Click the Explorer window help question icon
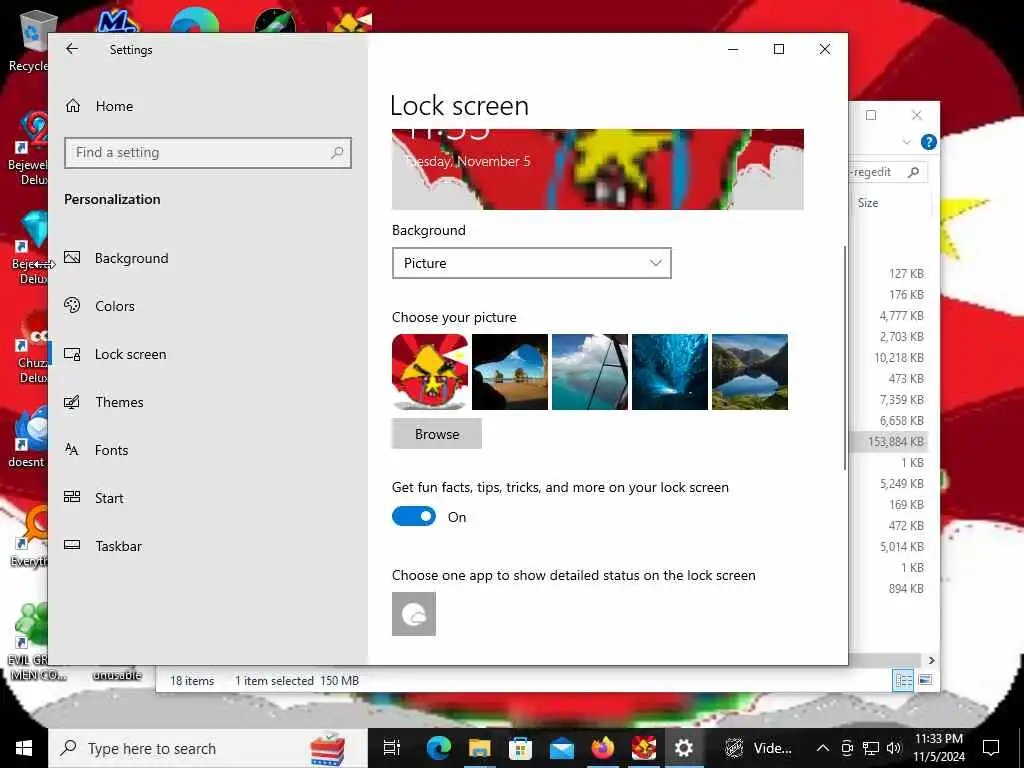The image size is (1024, 768). point(928,142)
